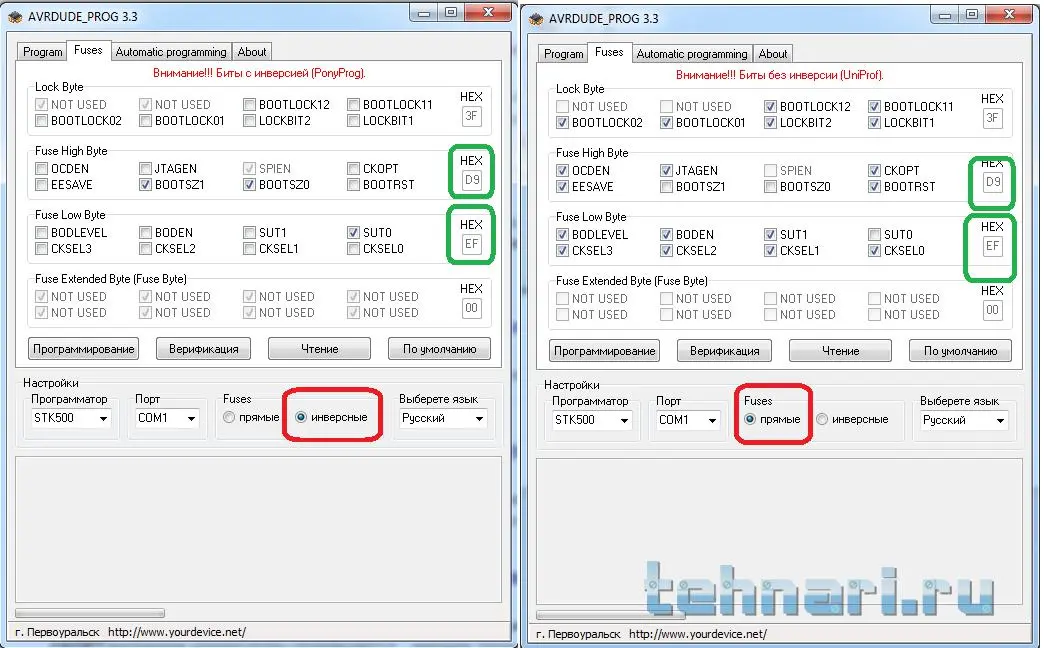
Task: Click yourdevice.net link in right window status bar
Action: 698,634
